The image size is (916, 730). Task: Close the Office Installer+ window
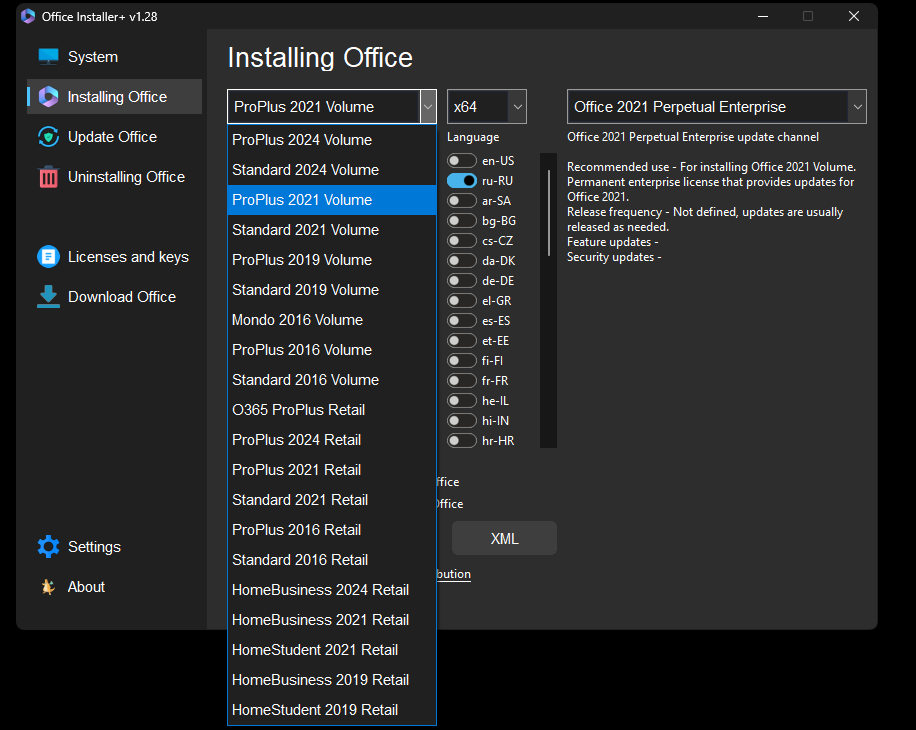853,16
